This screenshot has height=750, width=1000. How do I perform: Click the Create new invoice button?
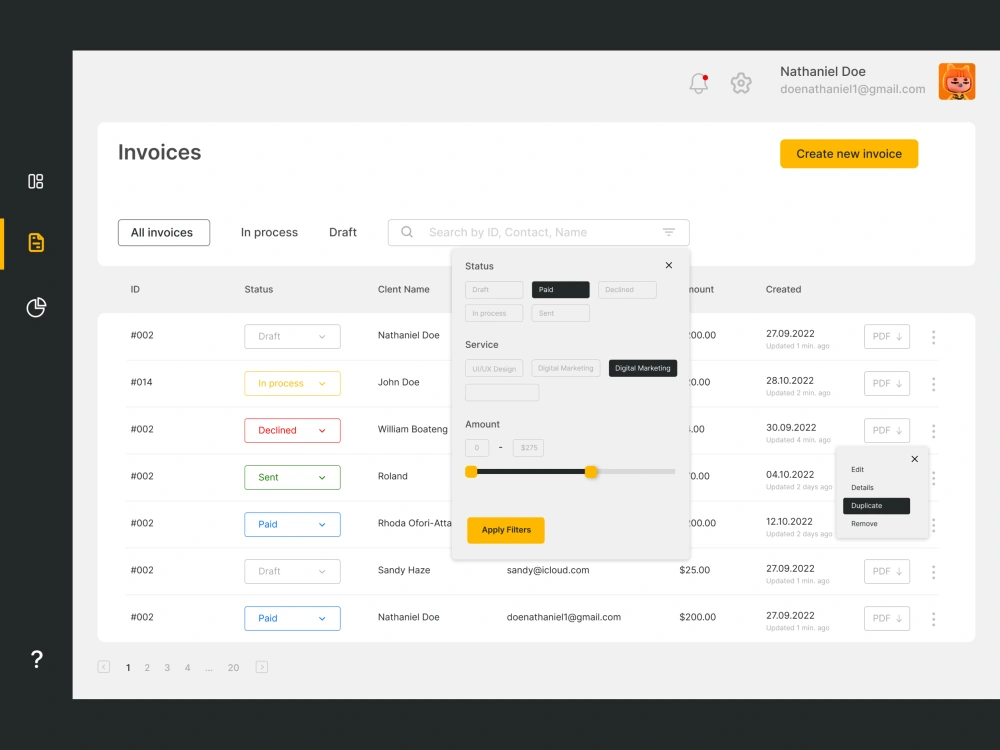(849, 154)
